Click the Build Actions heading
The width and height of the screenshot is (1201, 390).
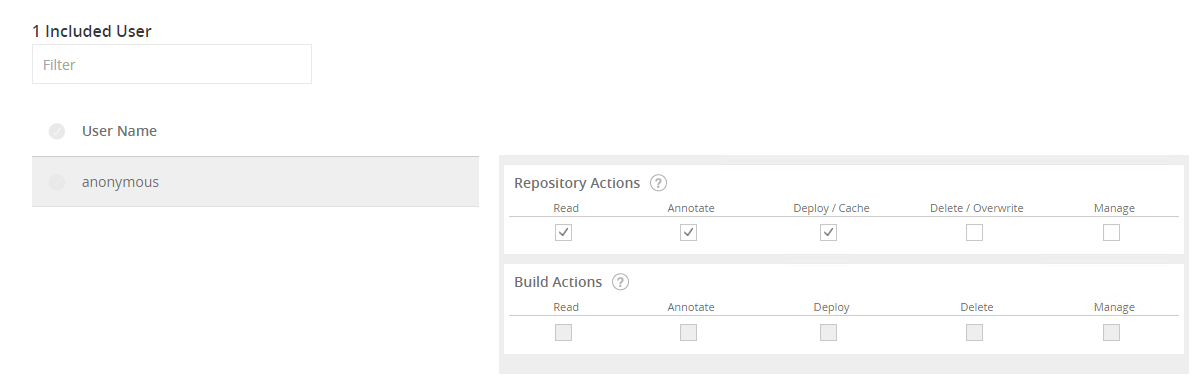coord(558,282)
